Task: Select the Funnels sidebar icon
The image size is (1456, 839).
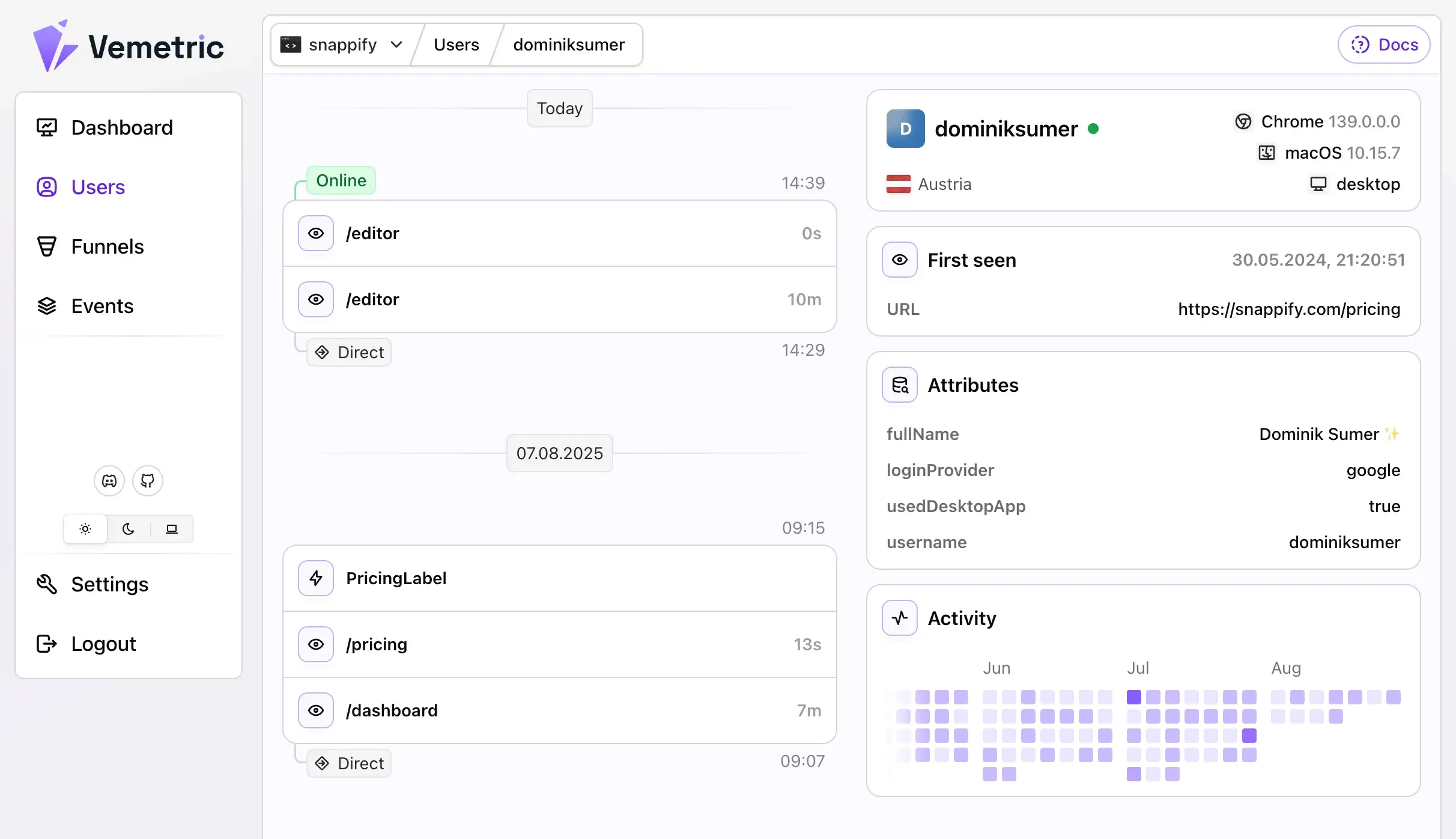Action: (46, 246)
